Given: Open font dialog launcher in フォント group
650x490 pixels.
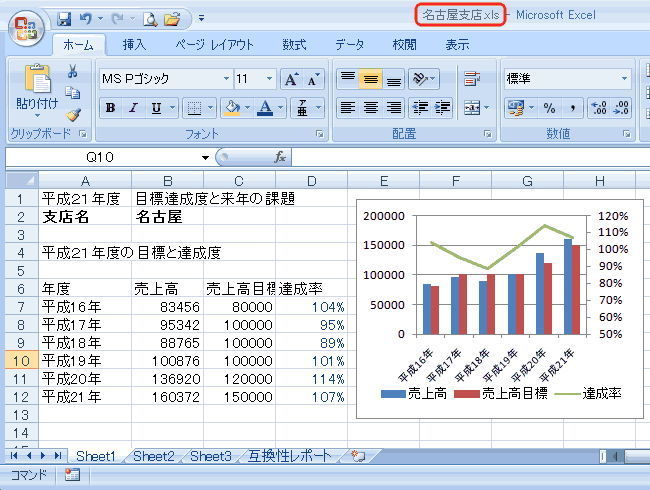Looking at the screenshot, I should click(320, 134).
